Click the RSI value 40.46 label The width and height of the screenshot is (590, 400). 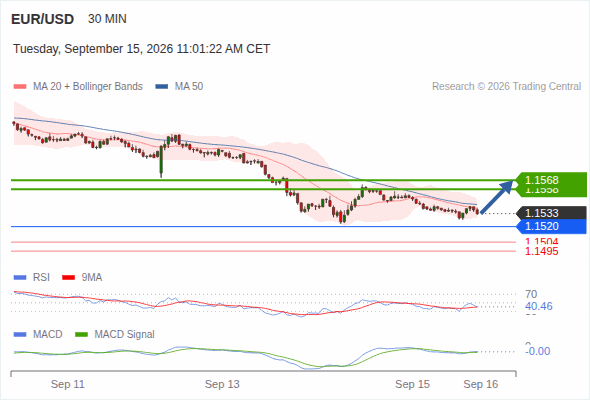click(539, 306)
